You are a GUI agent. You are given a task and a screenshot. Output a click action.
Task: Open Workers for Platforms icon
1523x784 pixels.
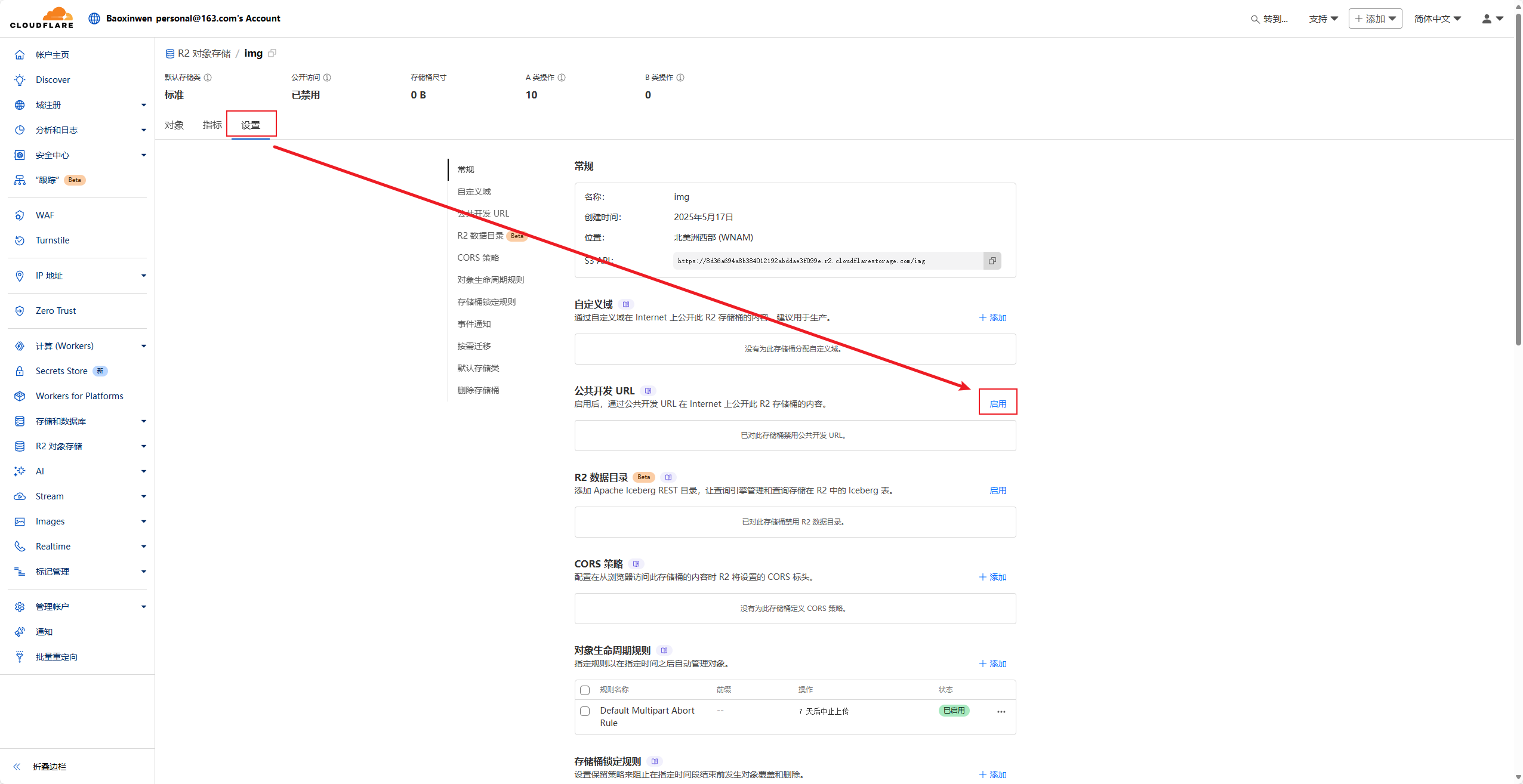click(x=20, y=396)
